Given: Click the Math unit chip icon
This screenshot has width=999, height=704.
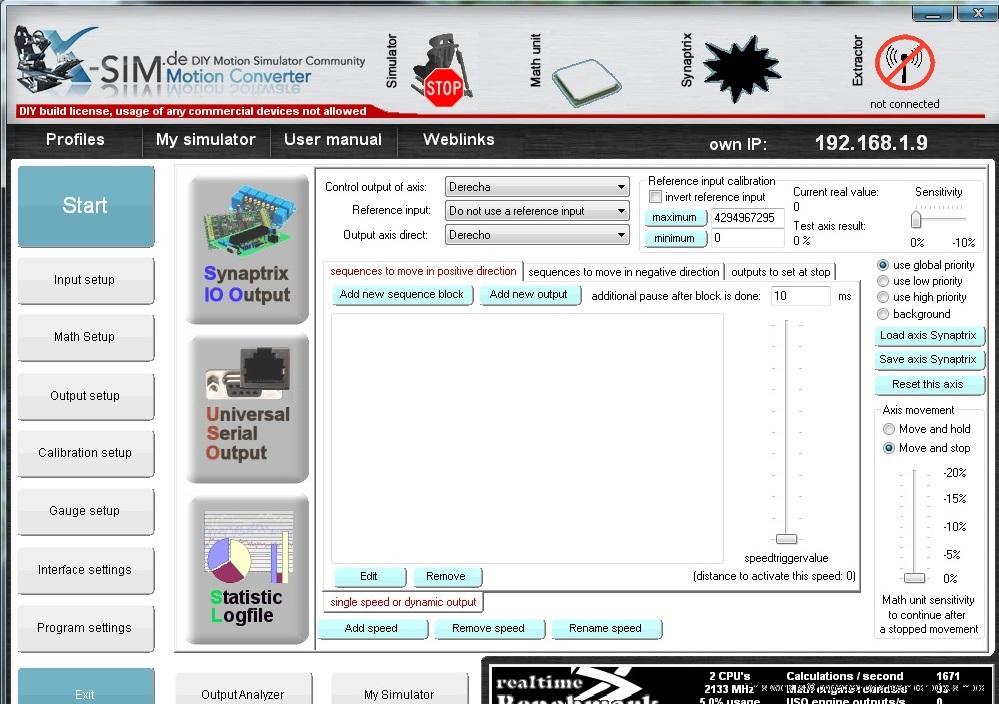Looking at the screenshot, I should click(587, 78).
